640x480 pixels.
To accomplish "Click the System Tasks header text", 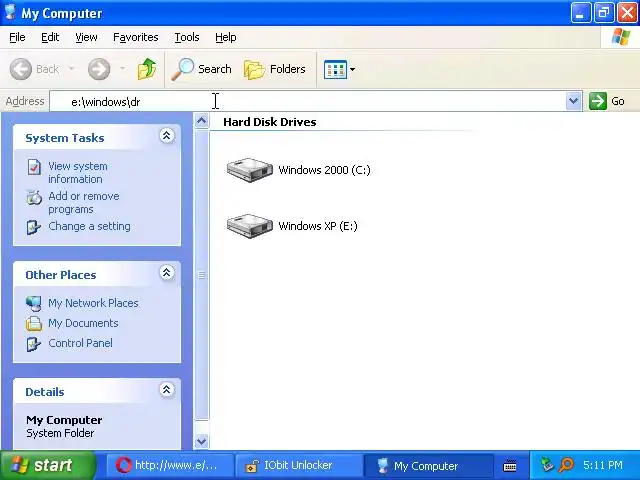I will [64, 138].
